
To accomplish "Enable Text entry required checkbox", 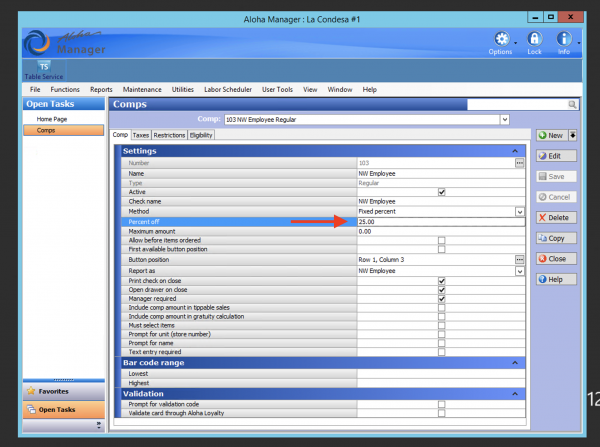I will (442, 352).
